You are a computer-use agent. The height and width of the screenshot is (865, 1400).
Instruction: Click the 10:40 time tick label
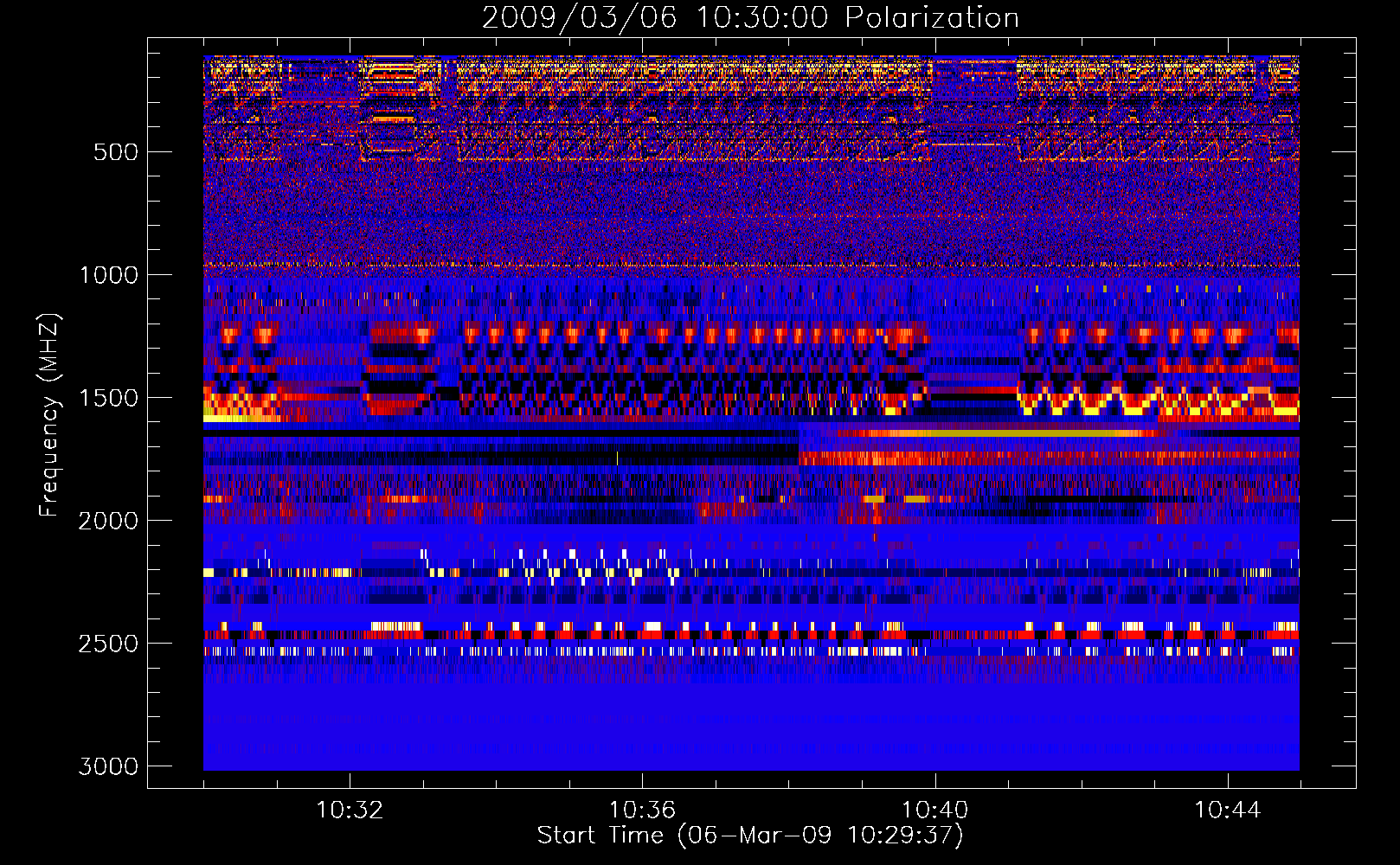pos(934,811)
